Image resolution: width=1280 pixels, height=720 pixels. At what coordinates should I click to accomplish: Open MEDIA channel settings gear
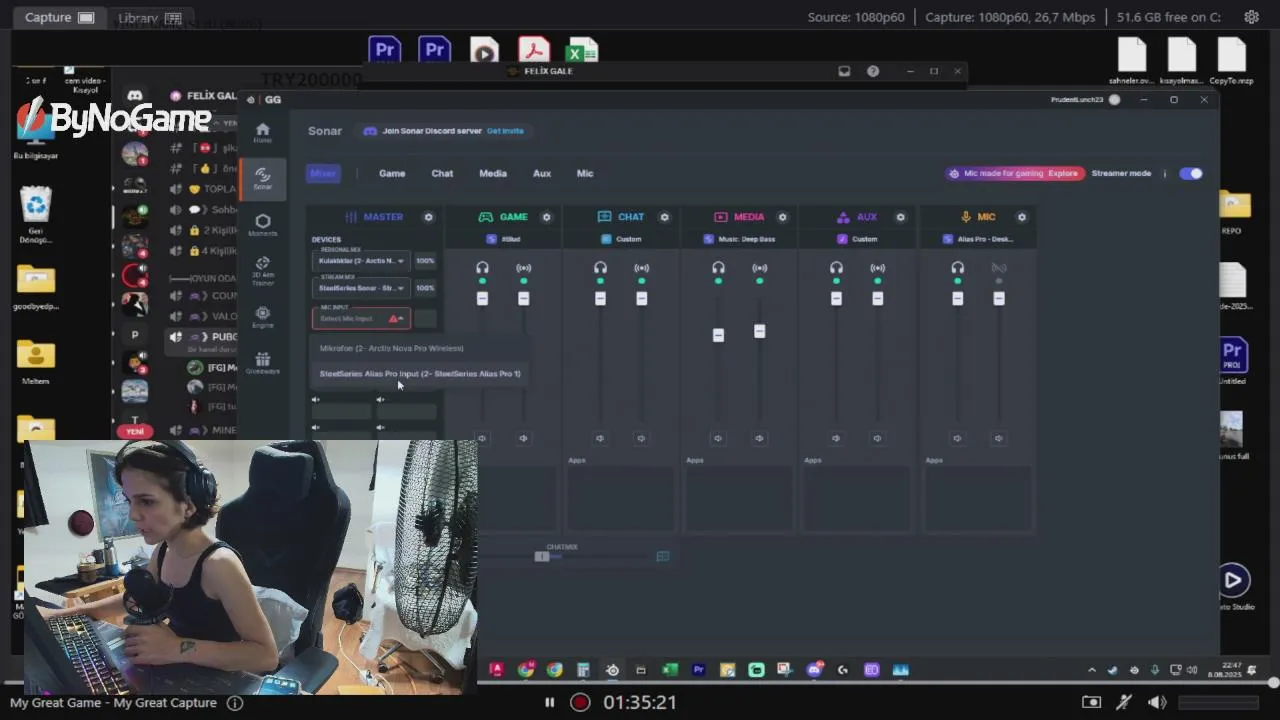pos(782,217)
